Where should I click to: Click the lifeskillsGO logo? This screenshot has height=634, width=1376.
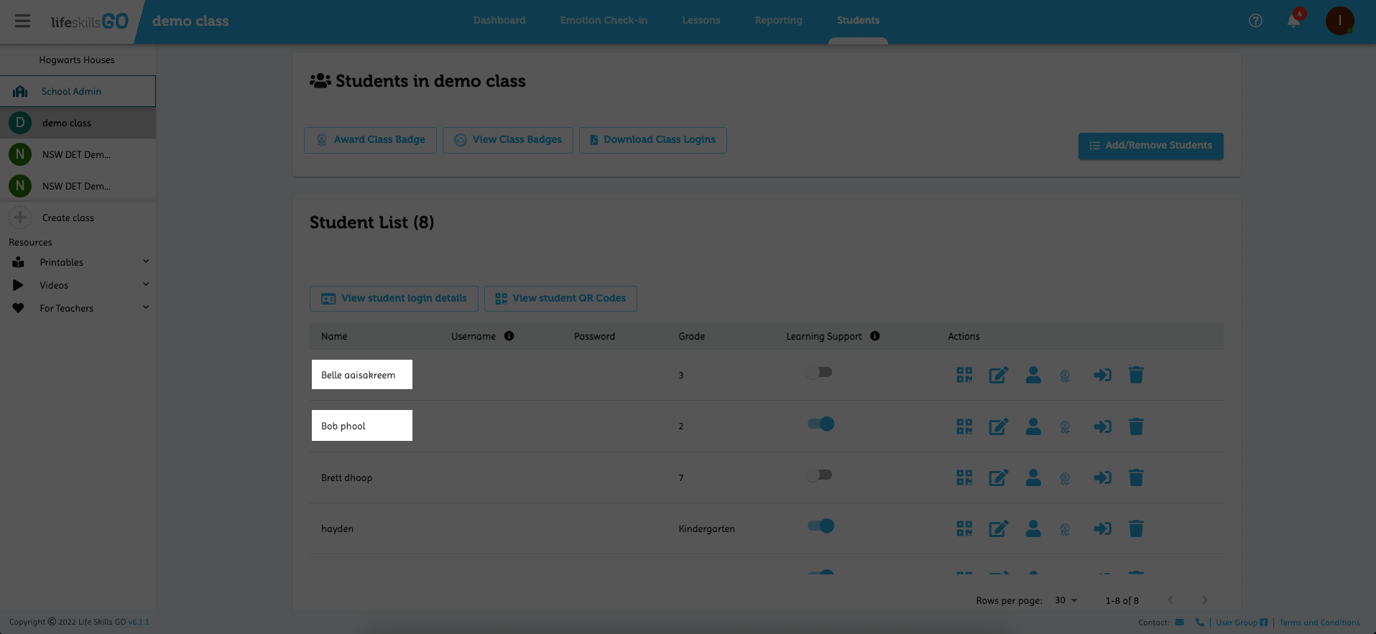click(x=90, y=21)
